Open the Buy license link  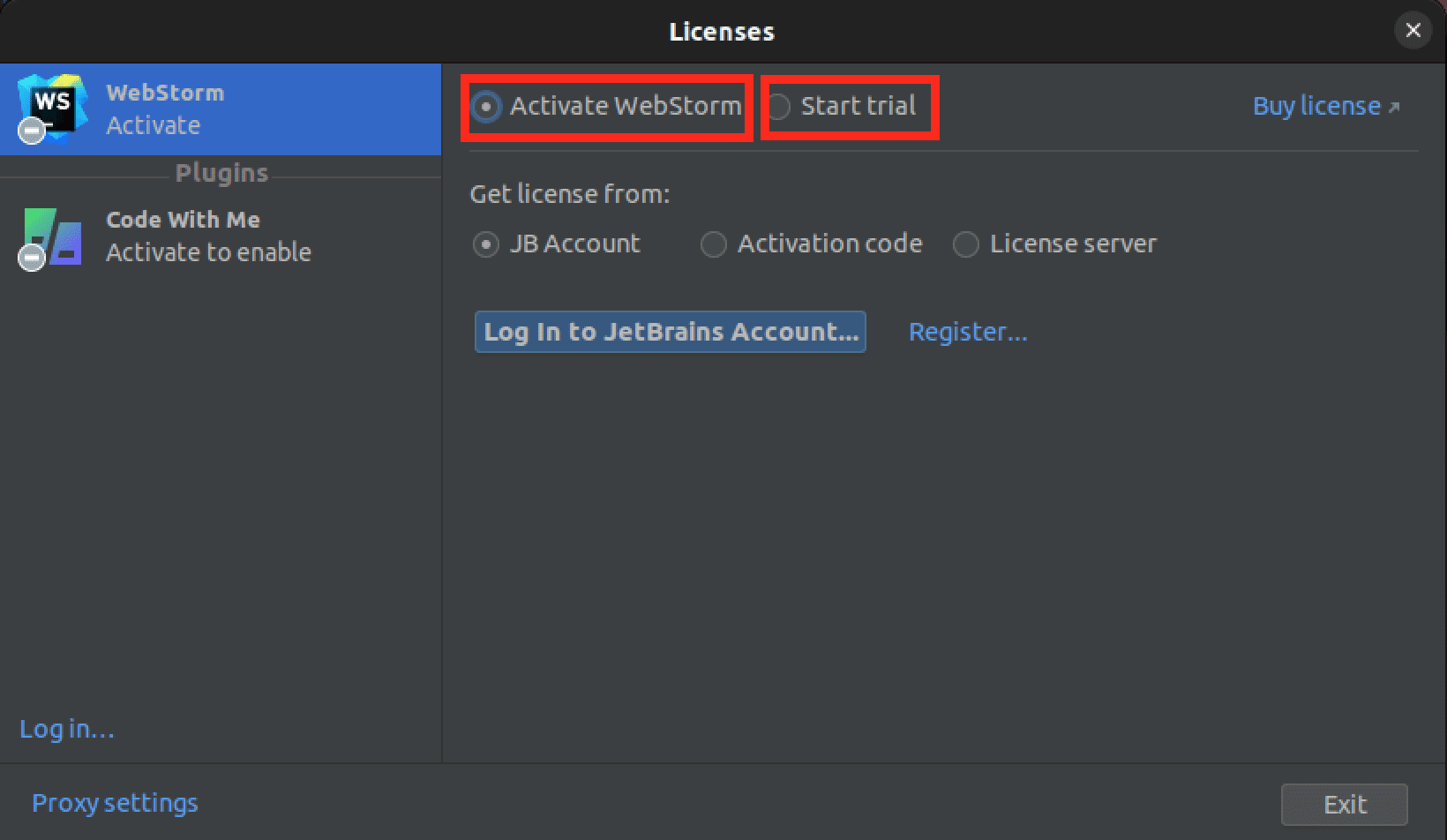(x=1326, y=106)
